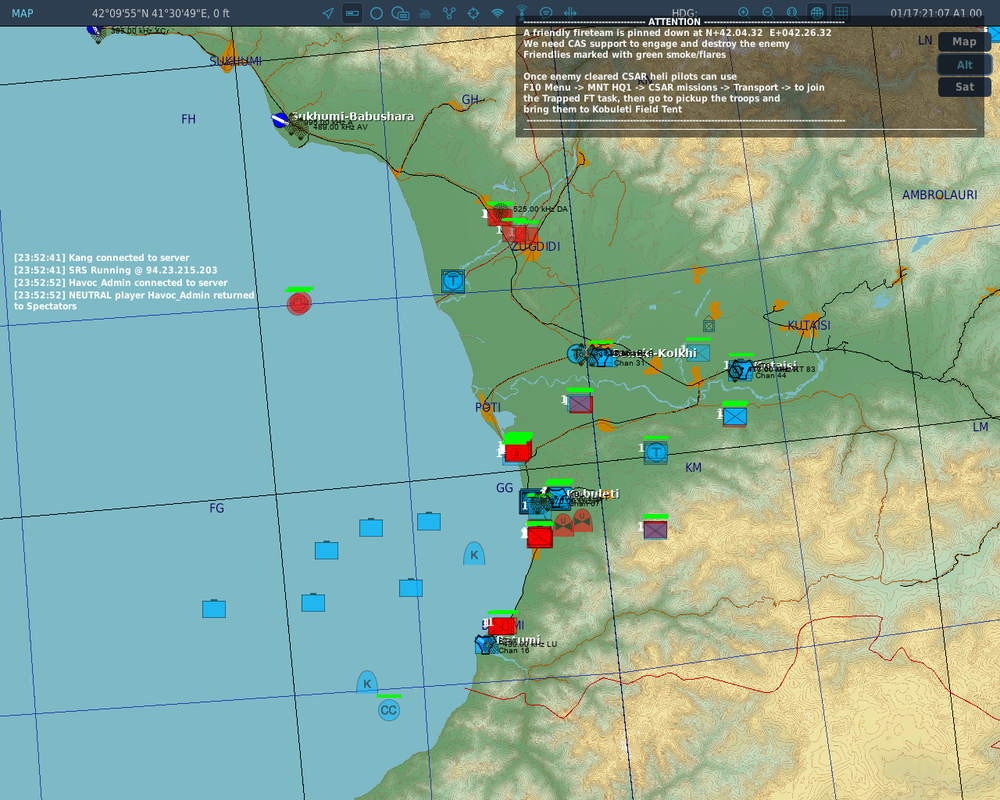Select K marker off the Kobuleti coast
This screenshot has height=800, width=1000.
(x=474, y=554)
